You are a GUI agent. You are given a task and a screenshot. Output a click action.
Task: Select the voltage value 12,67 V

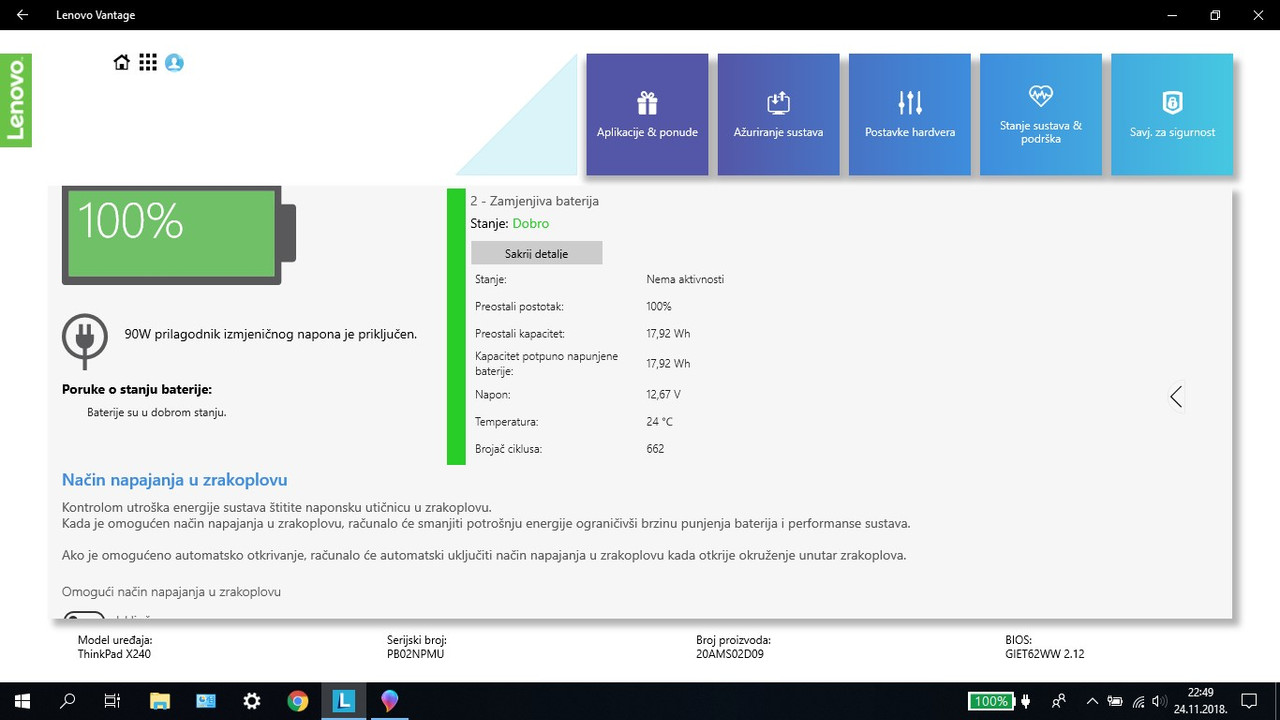(663, 394)
